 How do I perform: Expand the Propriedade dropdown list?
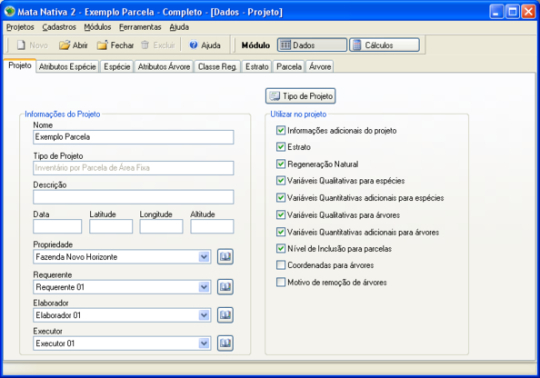point(204,257)
